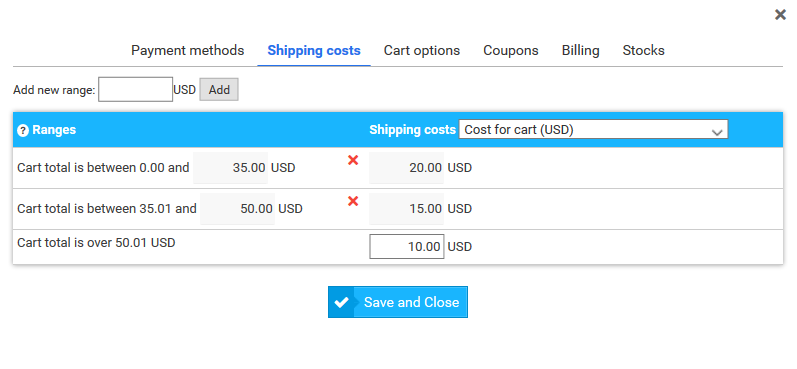Screen dimensions: 797x369
Task: Open the Cart options tab
Action: 422,50
